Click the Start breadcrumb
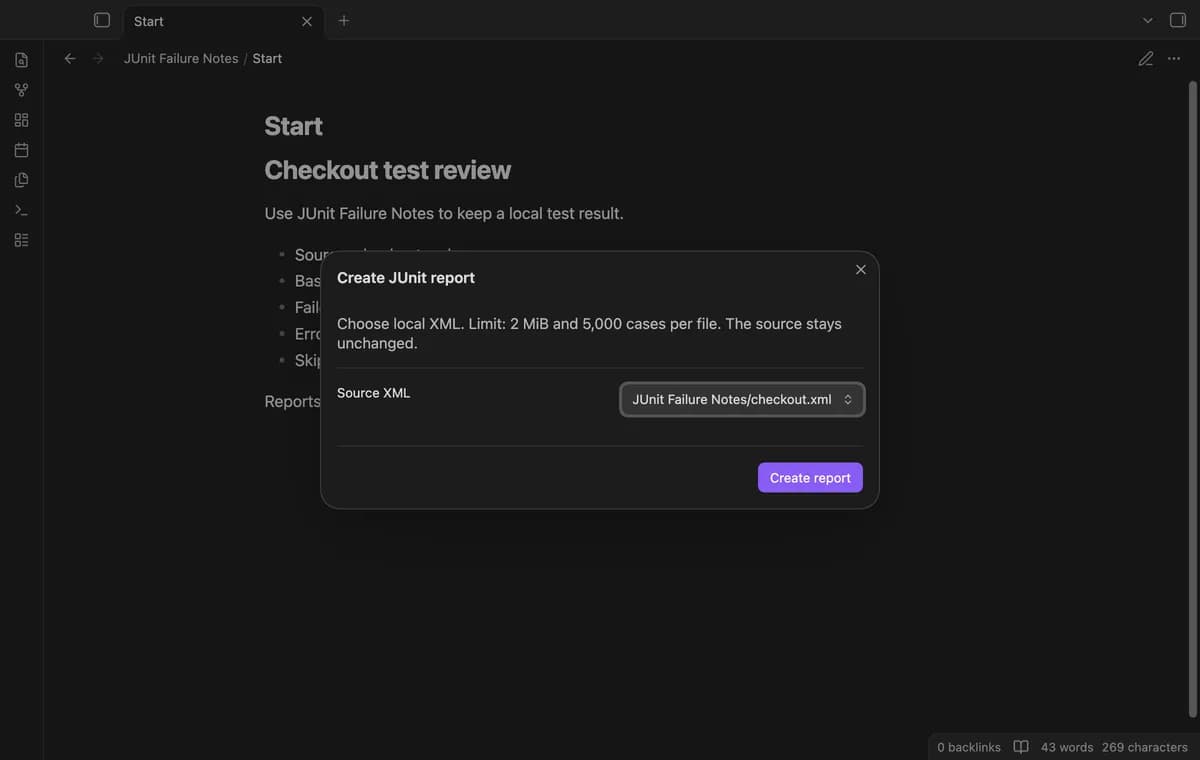1200x760 pixels. (267, 58)
